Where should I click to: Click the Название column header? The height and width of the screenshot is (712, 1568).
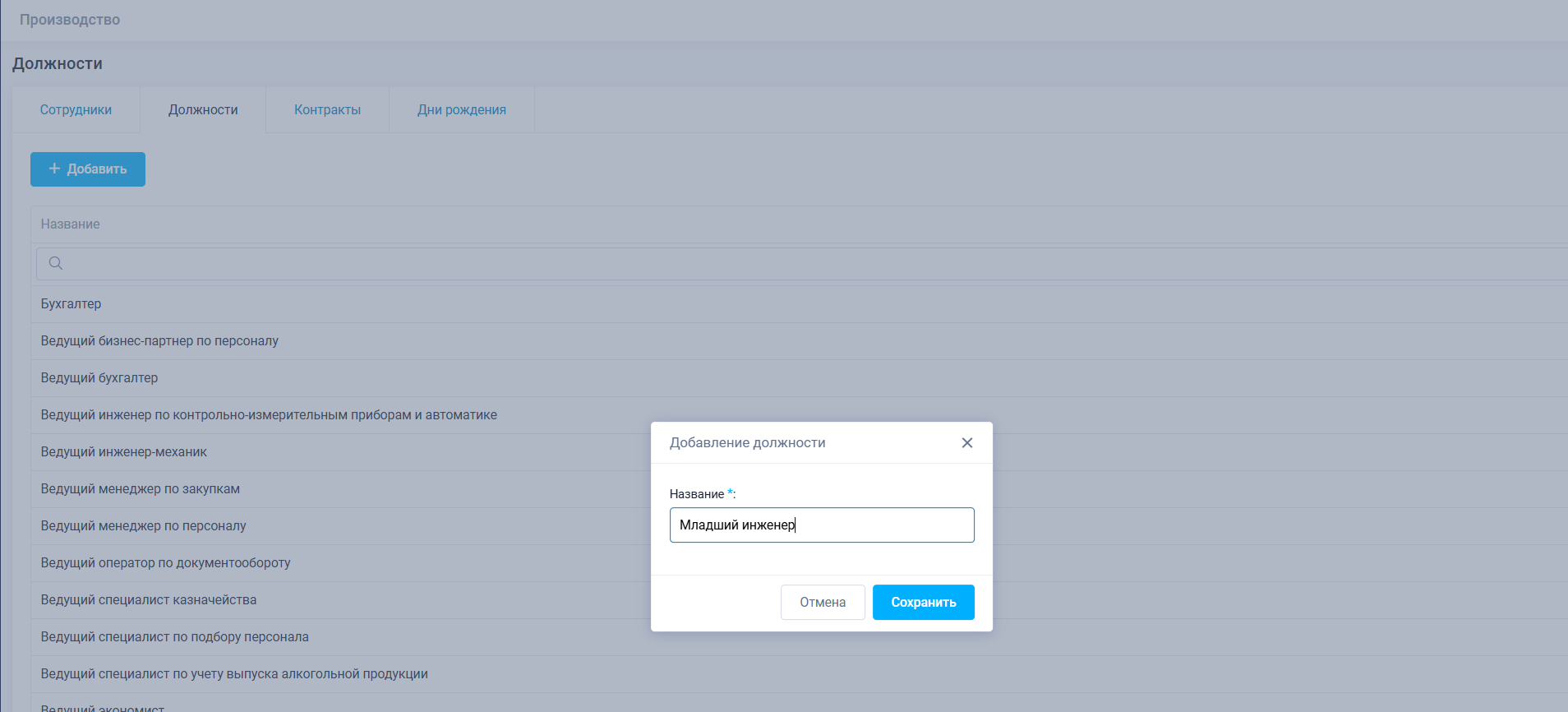coord(71,224)
